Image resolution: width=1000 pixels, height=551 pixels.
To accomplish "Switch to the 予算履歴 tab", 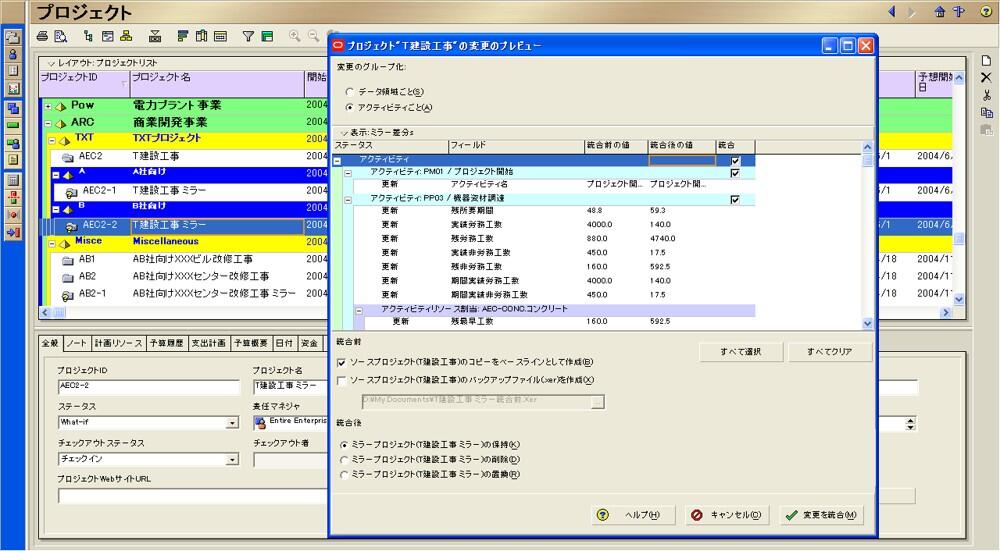I will 166,343.
